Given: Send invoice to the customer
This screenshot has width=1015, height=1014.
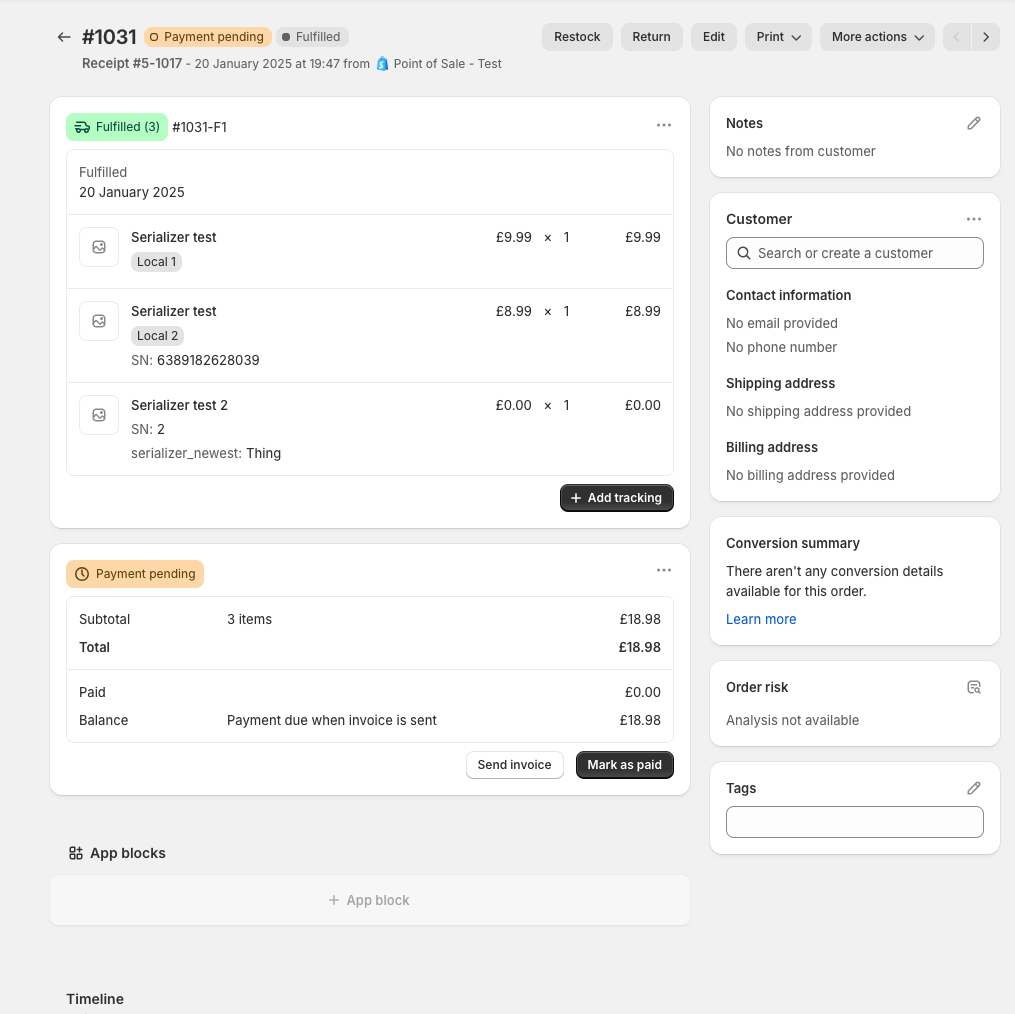Looking at the screenshot, I should coord(514,765).
